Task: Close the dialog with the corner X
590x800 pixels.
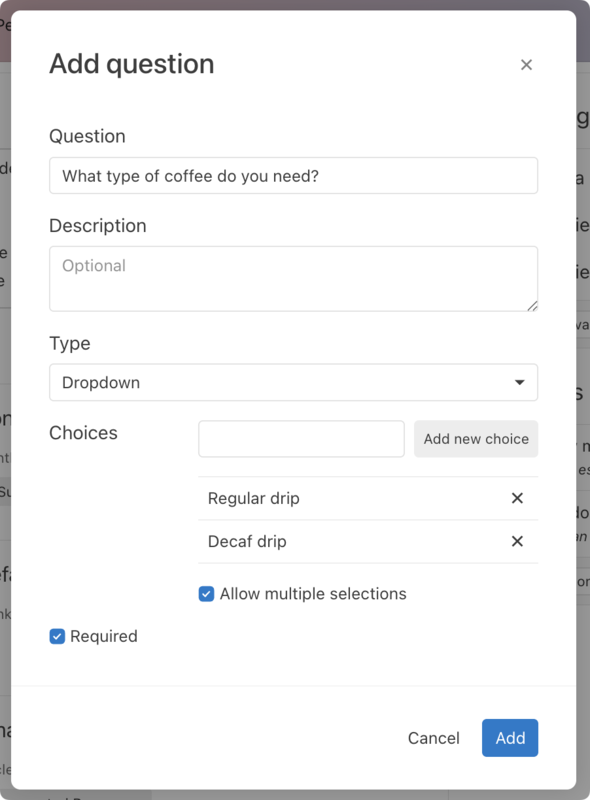Action: (527, 64)
